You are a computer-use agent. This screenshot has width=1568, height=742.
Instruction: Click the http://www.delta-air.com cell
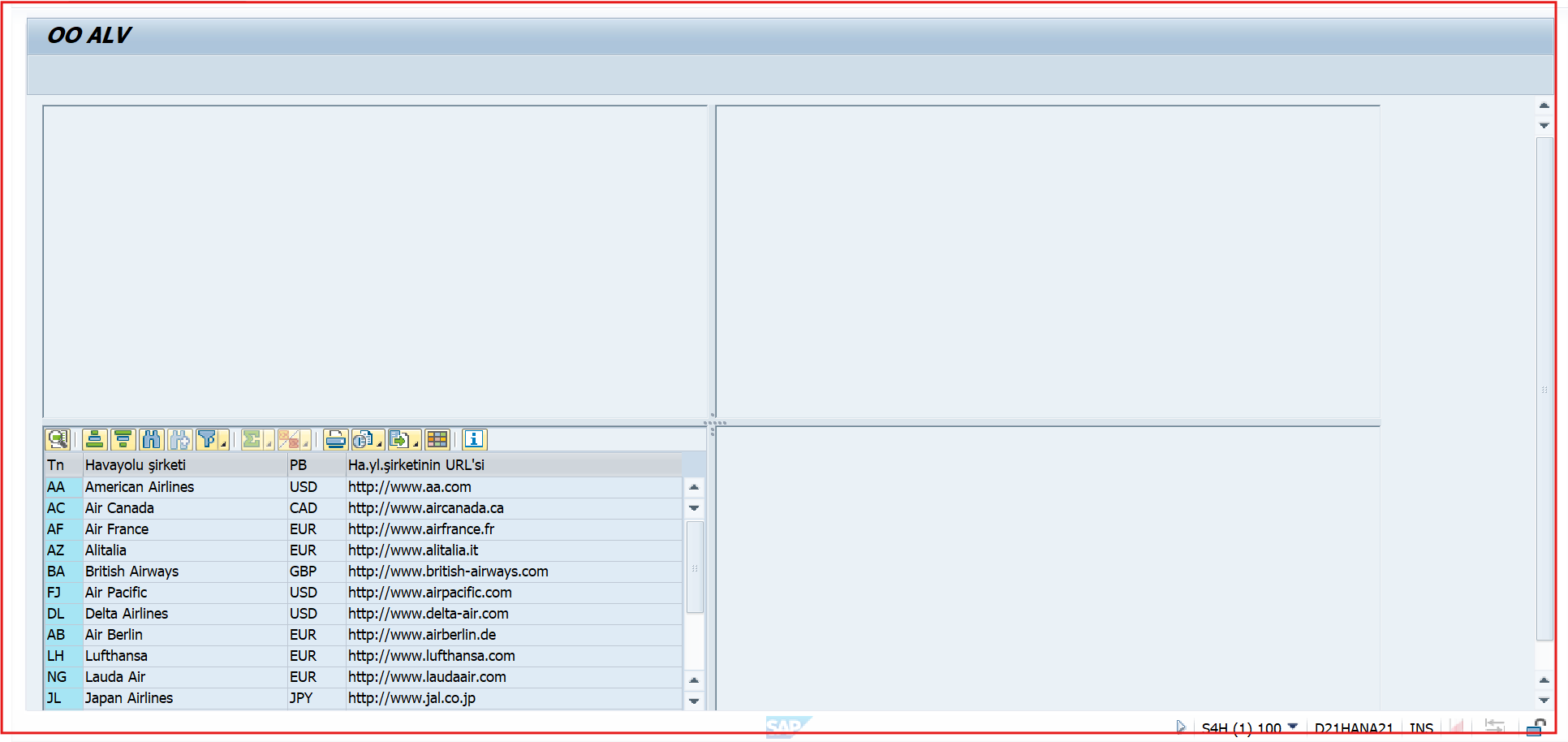click(514, 614)
